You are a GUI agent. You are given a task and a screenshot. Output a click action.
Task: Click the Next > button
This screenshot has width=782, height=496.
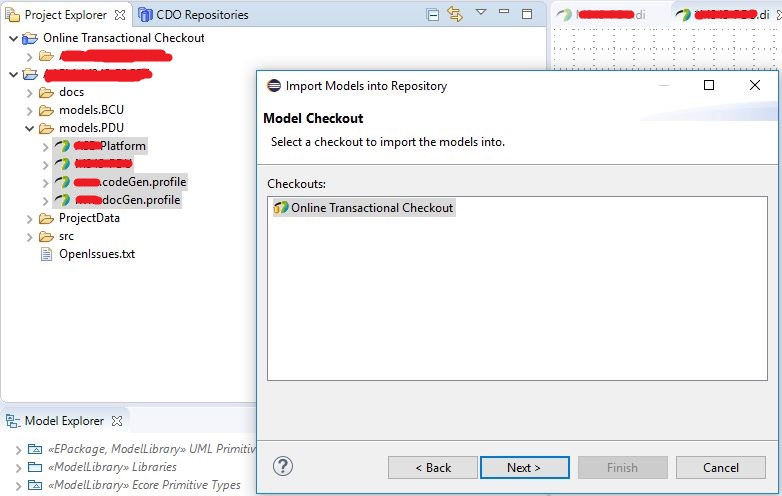525,468
